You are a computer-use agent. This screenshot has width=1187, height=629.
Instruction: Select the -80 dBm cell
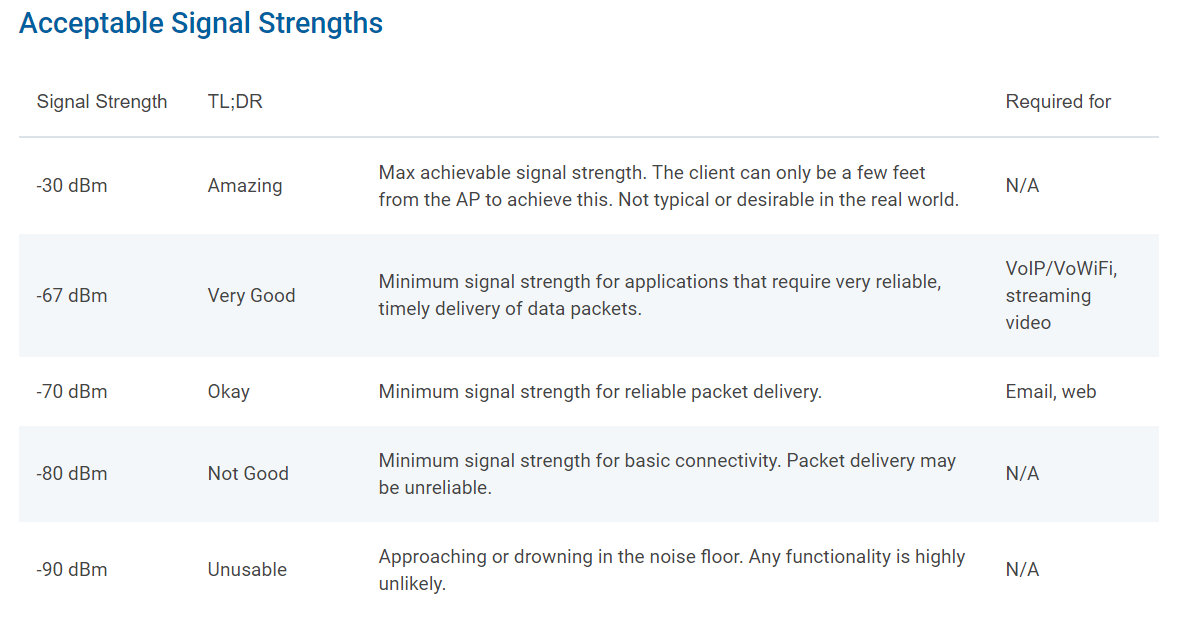72,473
